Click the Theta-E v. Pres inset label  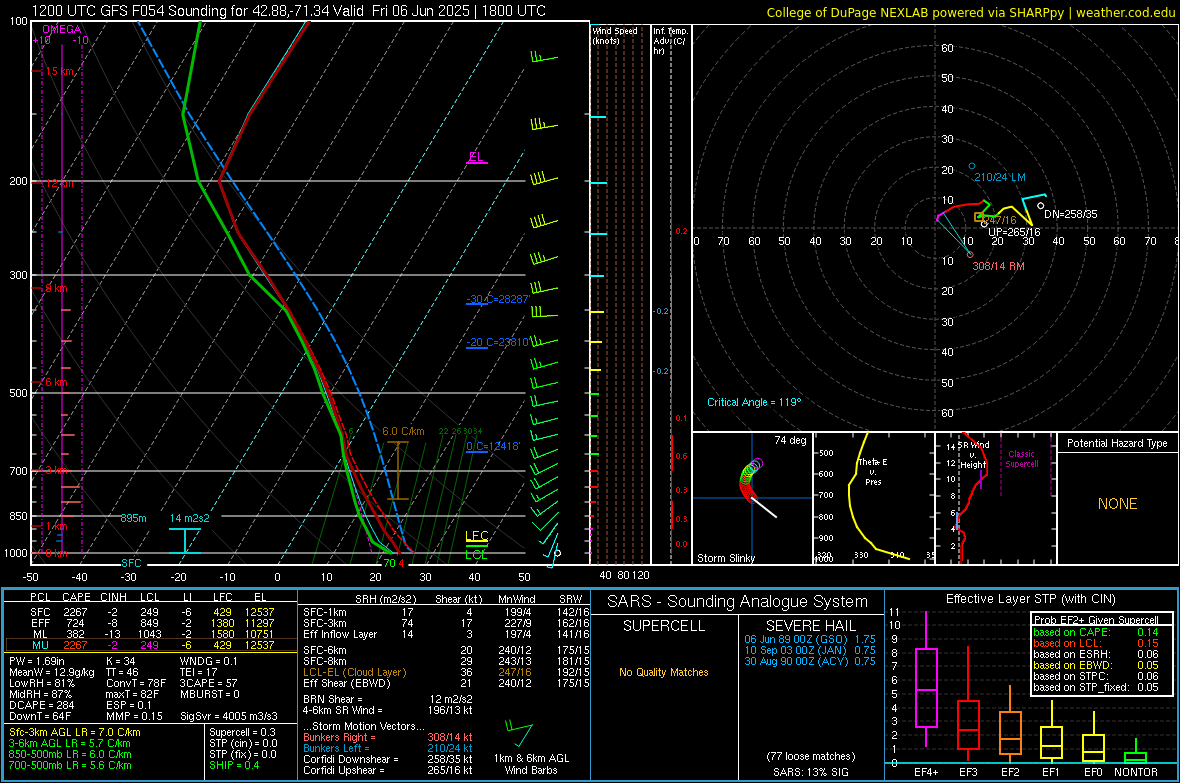click(873, 471)
